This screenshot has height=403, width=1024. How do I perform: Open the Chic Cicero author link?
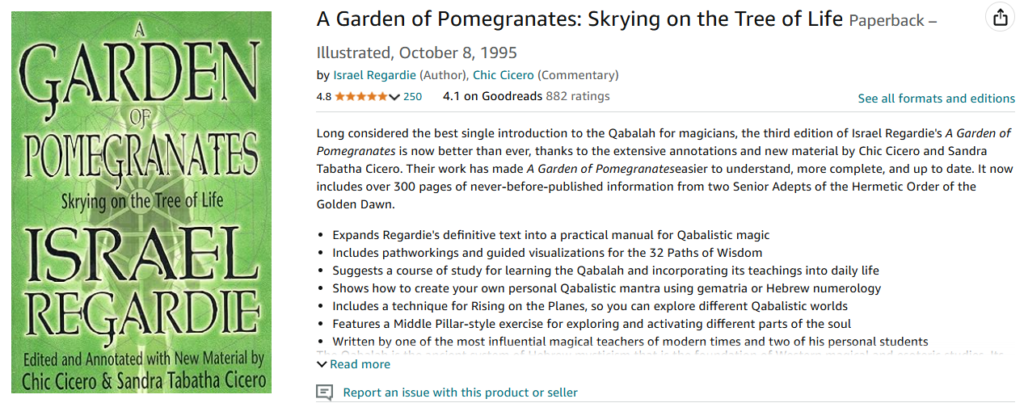pos(500,75)
